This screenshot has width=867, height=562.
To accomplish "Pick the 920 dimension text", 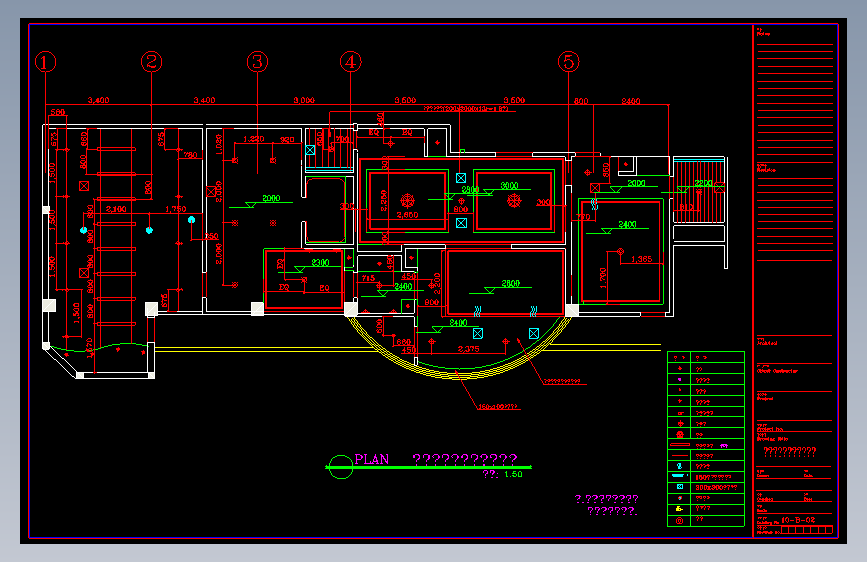I will pyautogui.click(x=288, y=139).
